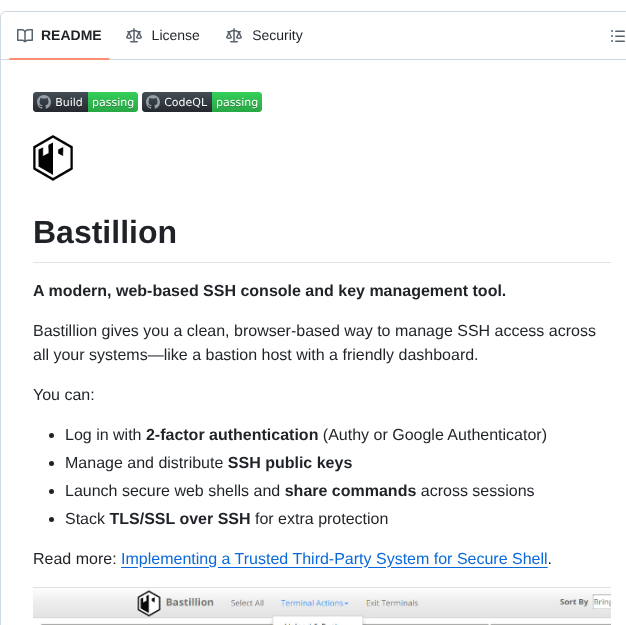Open Terminal Actions dropdown in the screenshot
This screenshot has width=626, height=625.
(x=315, y=603)
